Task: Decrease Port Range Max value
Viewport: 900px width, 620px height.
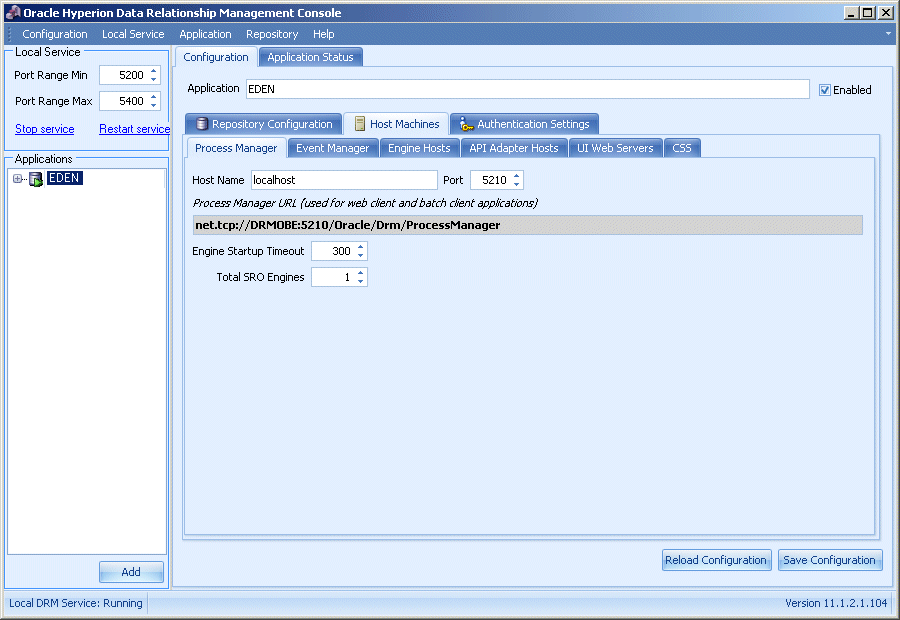Action: coord(154,105)
